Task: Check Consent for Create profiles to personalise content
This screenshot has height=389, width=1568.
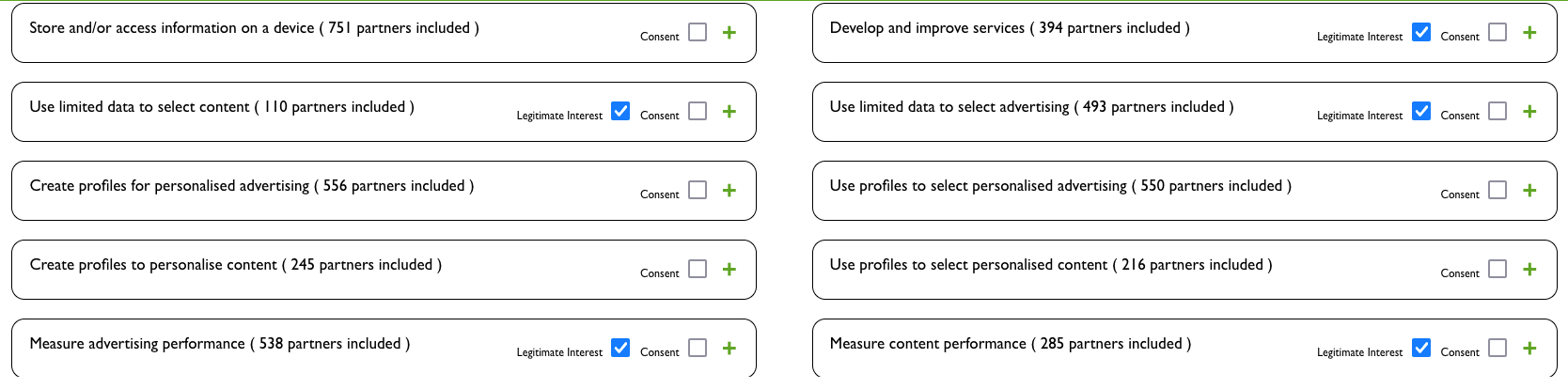Action: click(698, 269)
